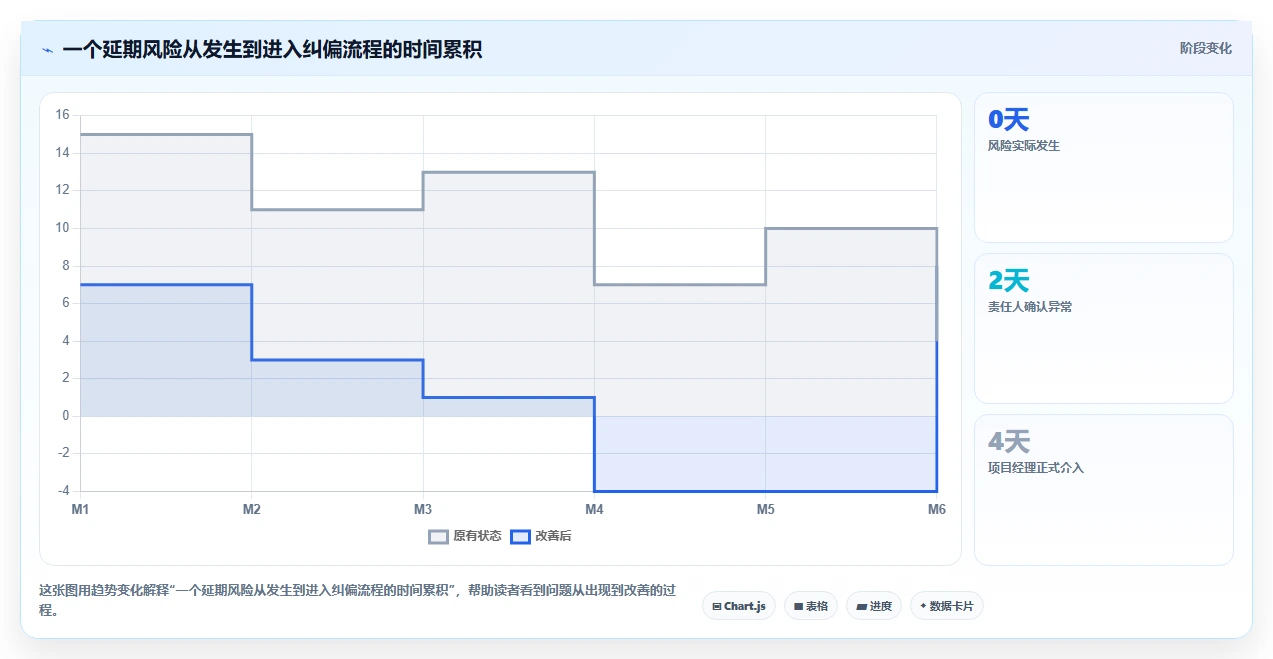This screenshot has width=1273, height=659.
Task: Click the M1 axis label
Action: 80,510
